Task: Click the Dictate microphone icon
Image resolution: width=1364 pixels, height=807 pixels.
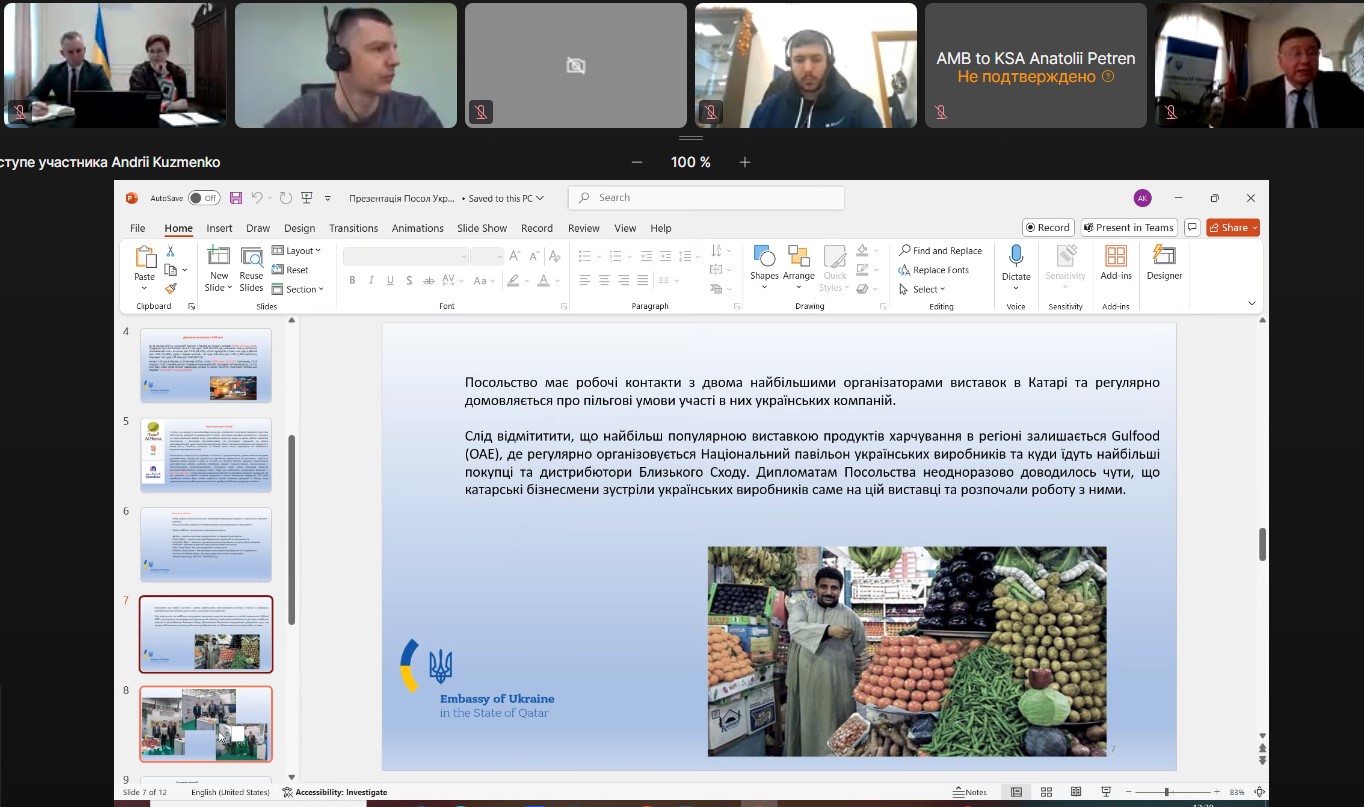Action: tap(1016, 257)
